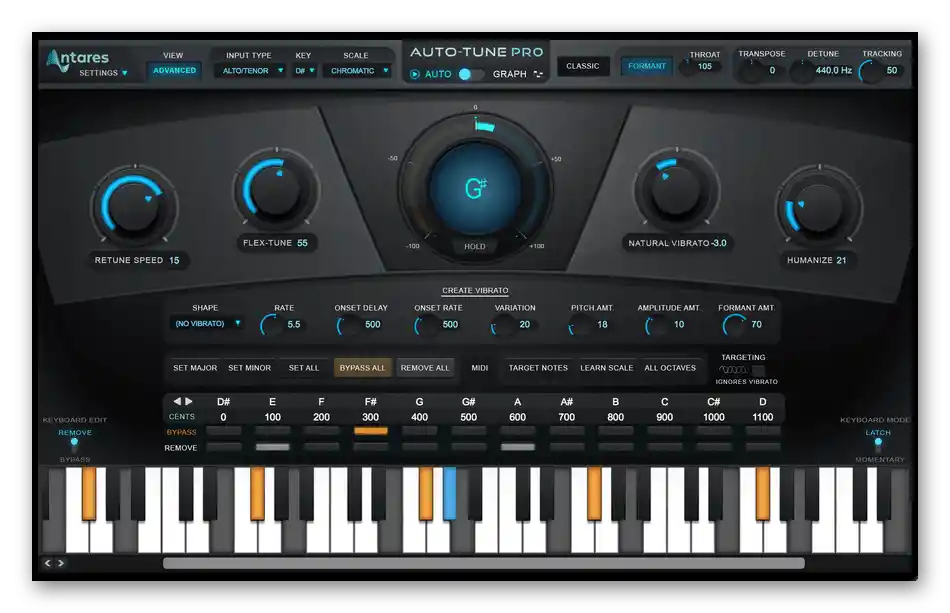Flip the Auto/Graph mode switch
Viewport: 950px width, 613px height.
pos(470,74)
